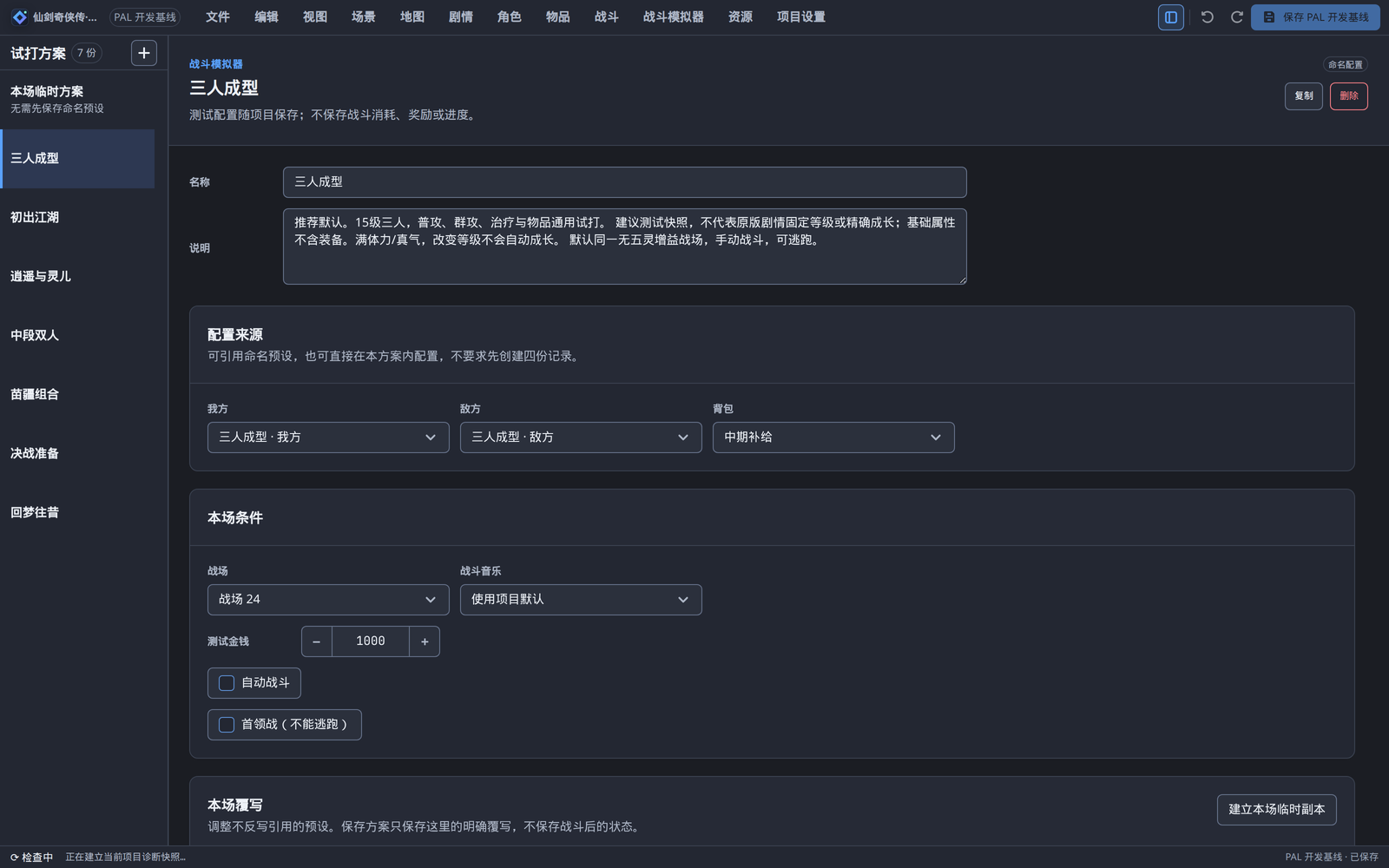
Task: Decrease 测试金钱 with minus button
Action: tap(316, 641)
